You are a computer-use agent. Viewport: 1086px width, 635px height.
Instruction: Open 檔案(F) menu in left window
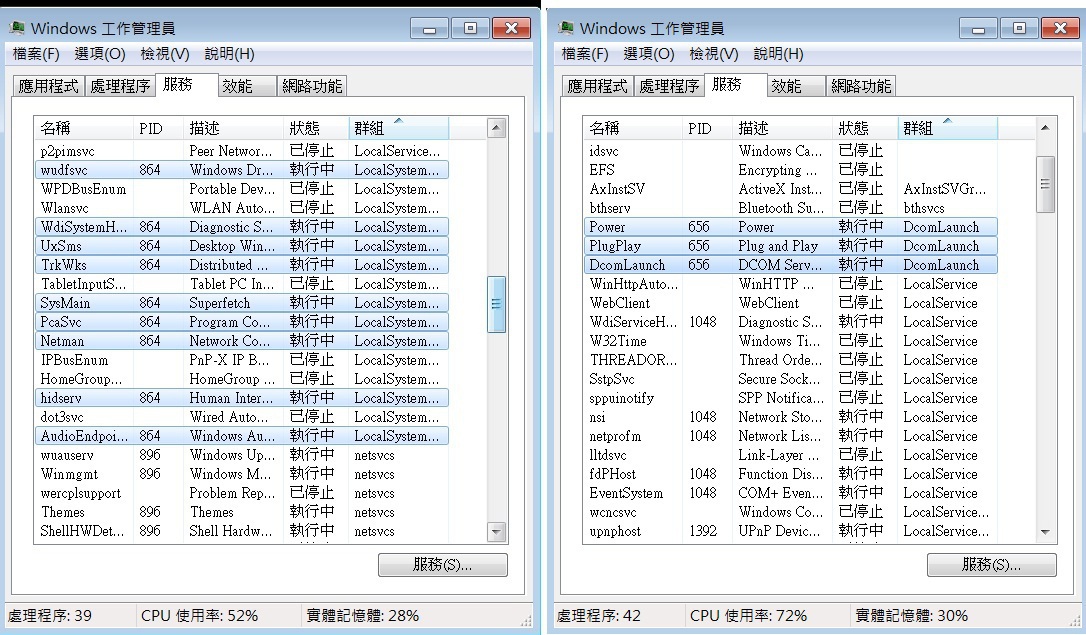click(x=36, y=53)
